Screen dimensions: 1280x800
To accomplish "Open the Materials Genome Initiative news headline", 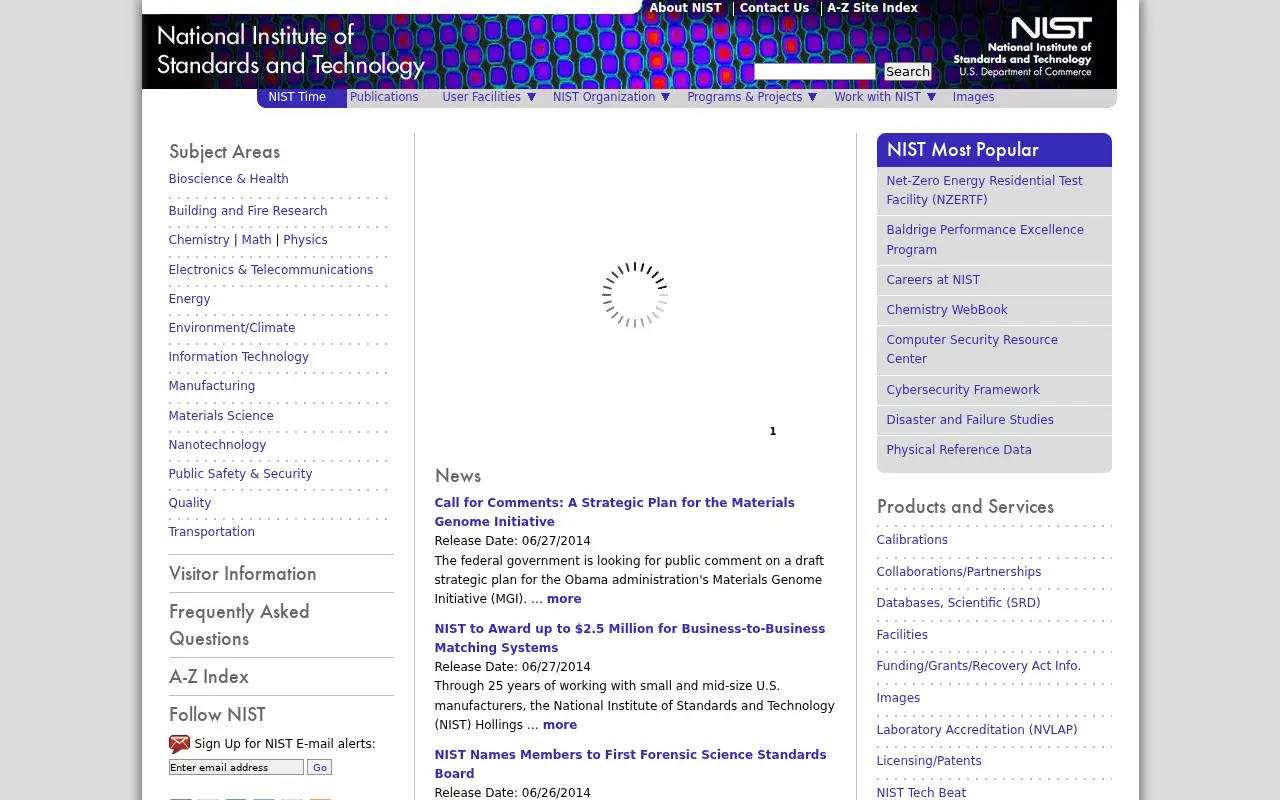I will (x=614, y=512).
